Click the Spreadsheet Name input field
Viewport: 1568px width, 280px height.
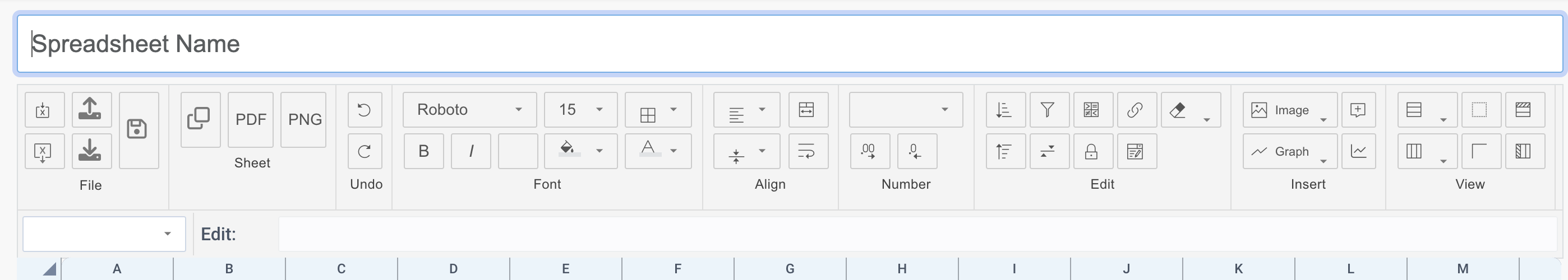click(790, 44)
